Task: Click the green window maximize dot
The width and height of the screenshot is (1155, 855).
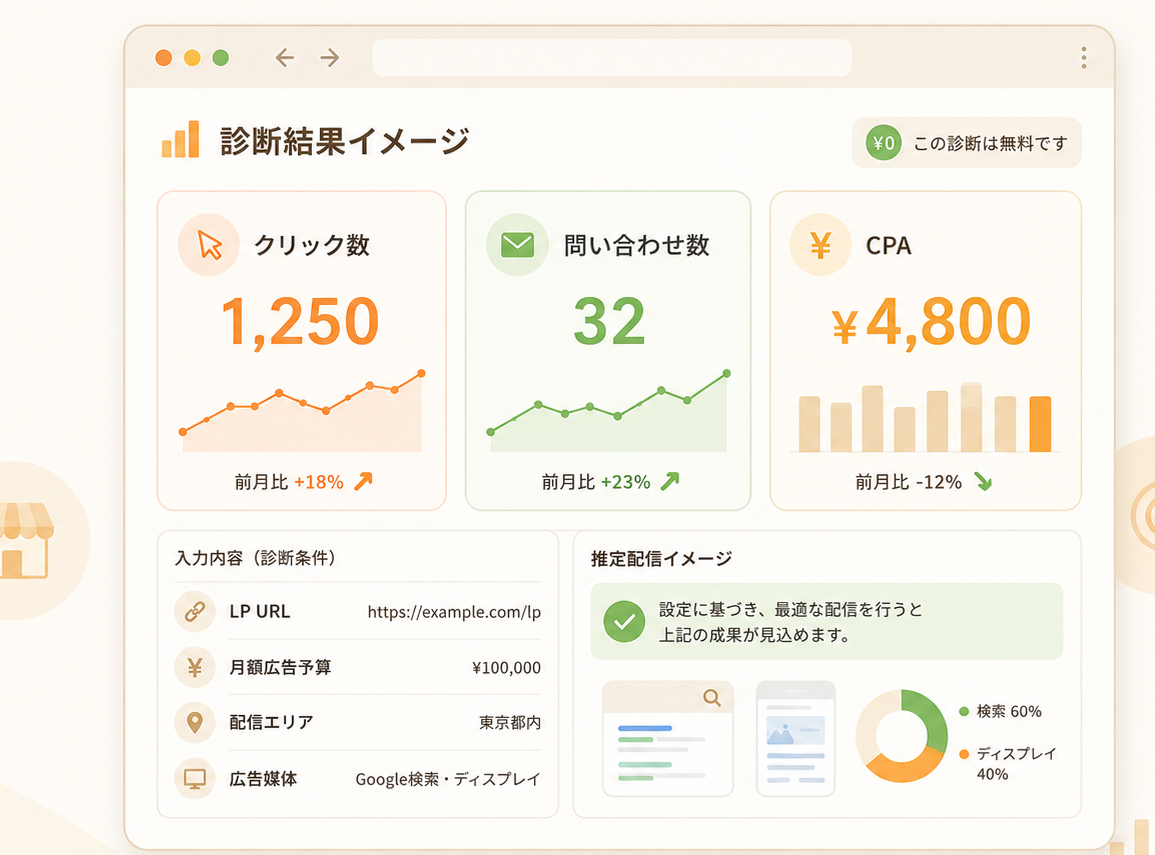Action: click(220, 57)
